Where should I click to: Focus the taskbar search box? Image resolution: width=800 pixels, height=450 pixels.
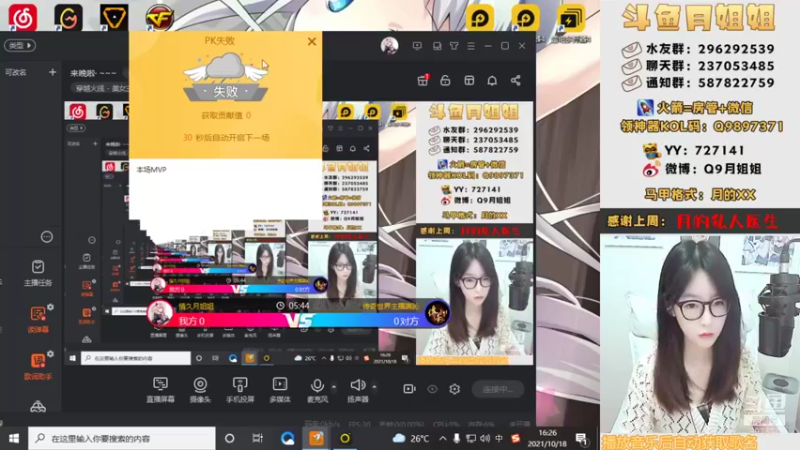tap(122, 438)
